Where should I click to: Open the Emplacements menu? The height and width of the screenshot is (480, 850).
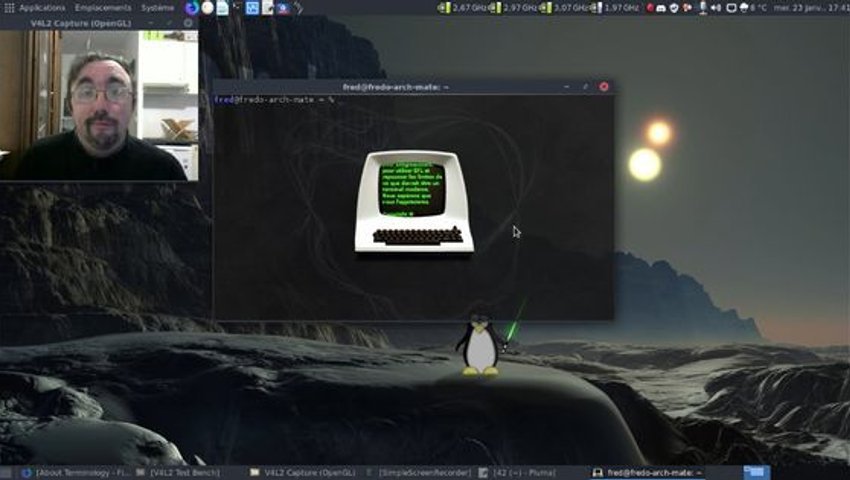(102, 8)
